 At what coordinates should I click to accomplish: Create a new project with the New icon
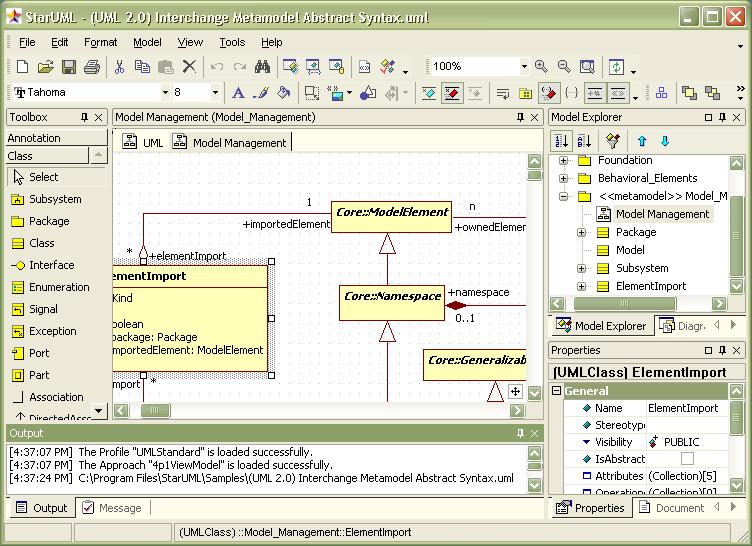click(x=22, y=67)
